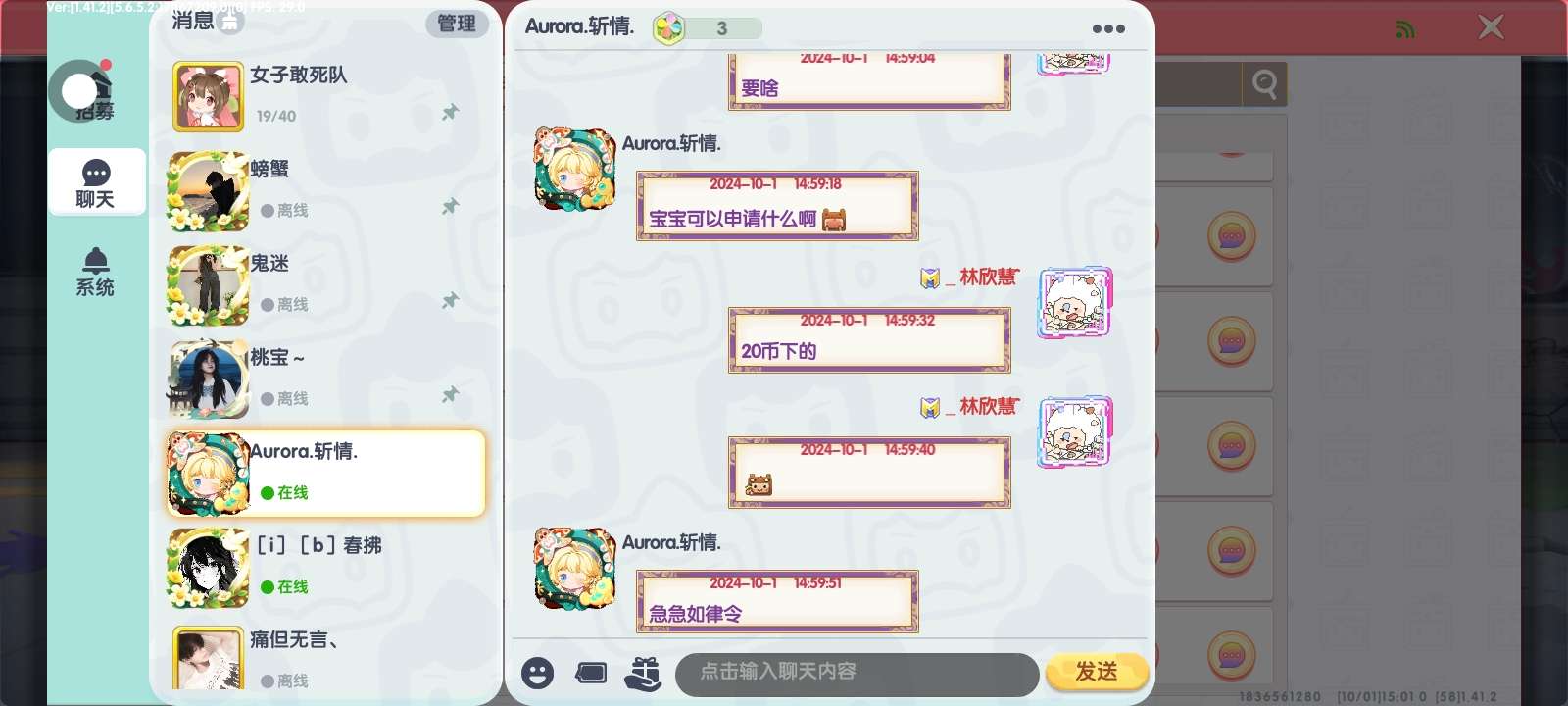Image resolution: width=1568 pixels, height=706 pixels.
Task: Toggle pin on 女子敢死队 group
Action: pos(450,112)
